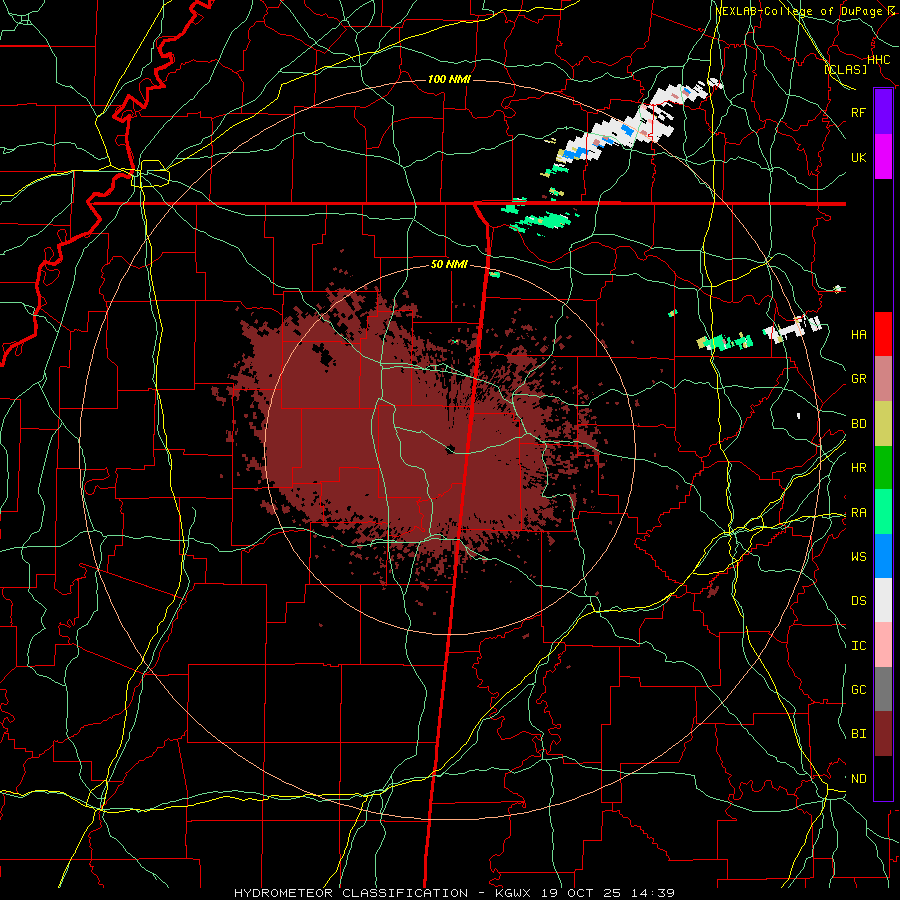Click the BD yellow legend color

[x=883, y=424]
